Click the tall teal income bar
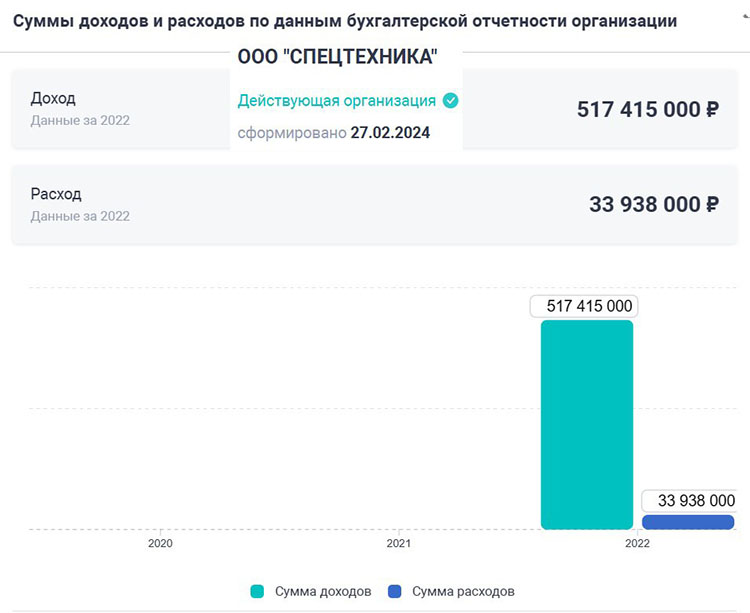 587,424
